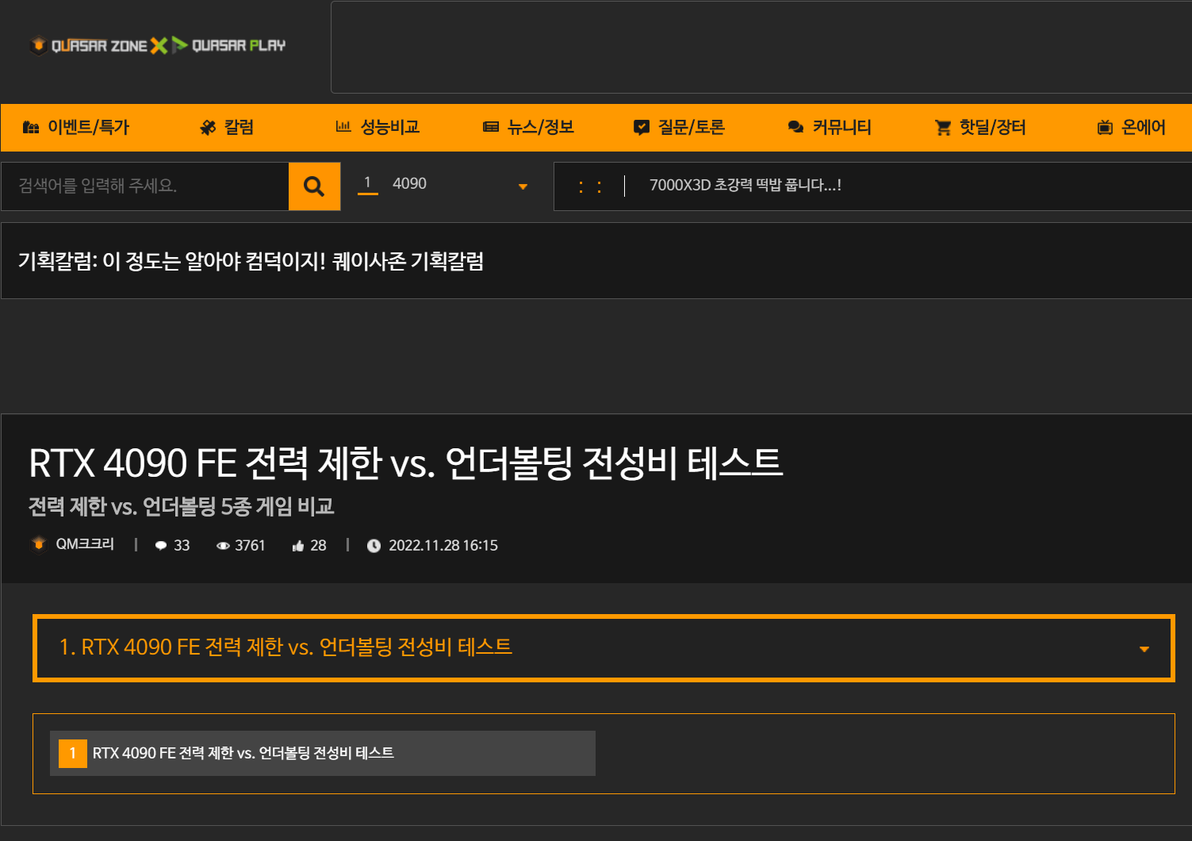
Task: Click the clock icon by the date
Action: tap(373, 546)
